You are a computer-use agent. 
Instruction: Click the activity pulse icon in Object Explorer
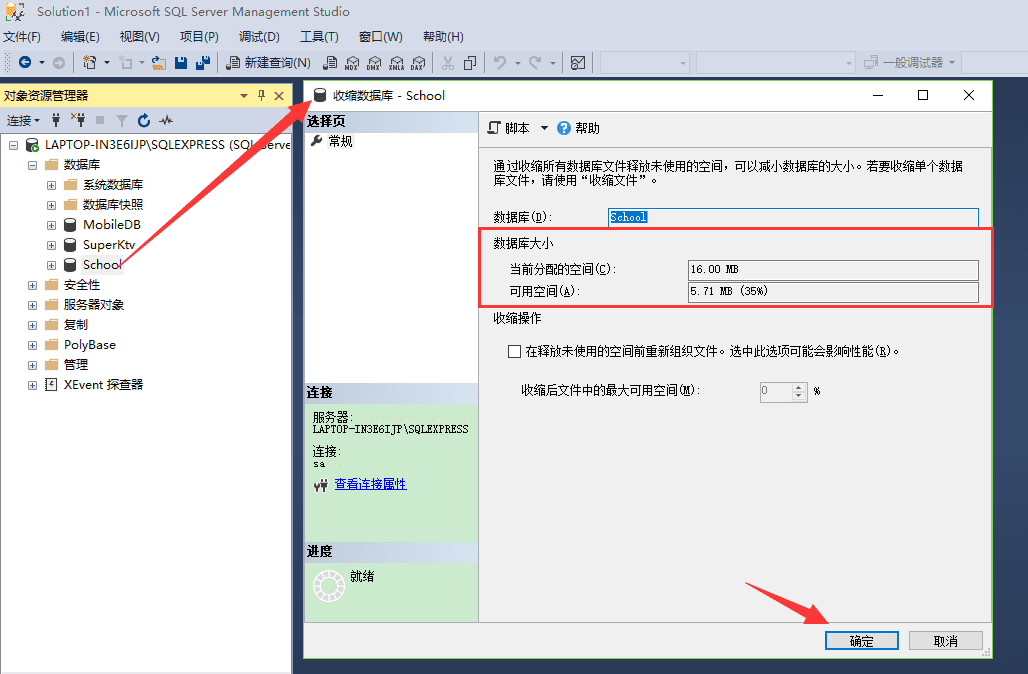coord(166,120)
